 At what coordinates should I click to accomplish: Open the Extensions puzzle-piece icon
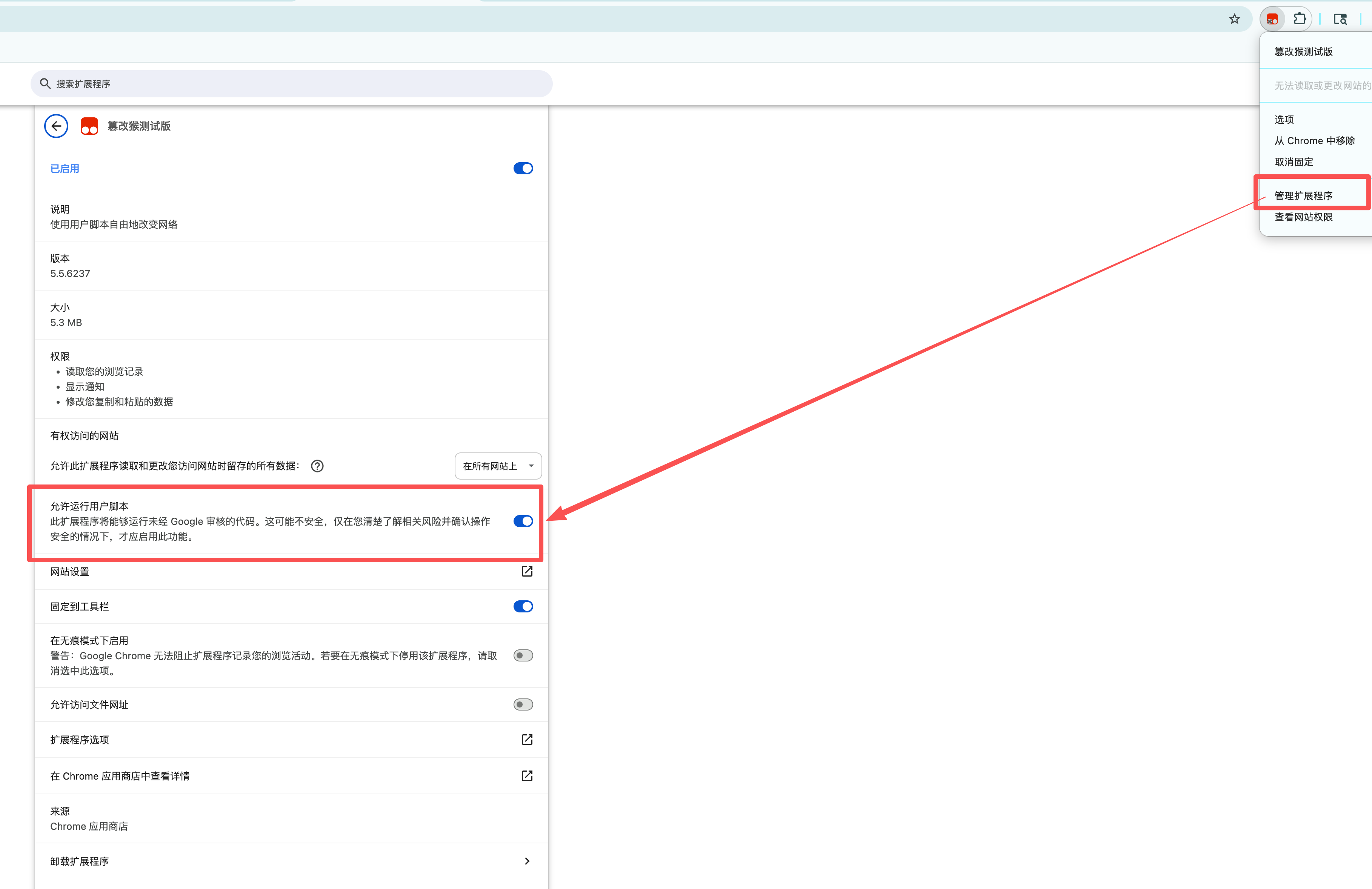(1300, 19)
